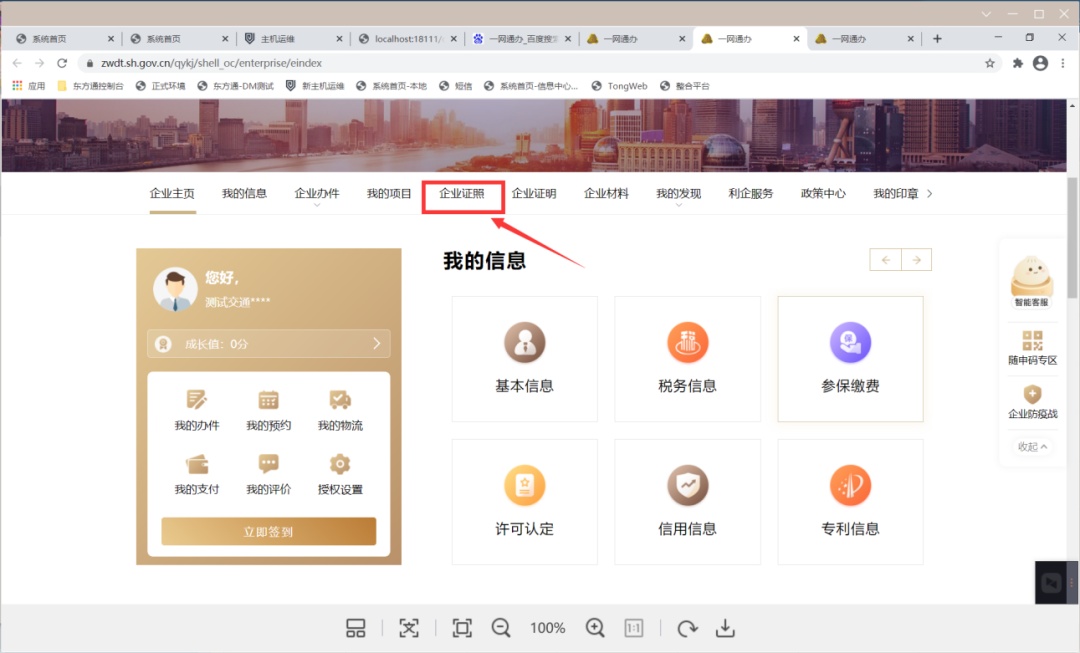
Task: Download the image using bottom toolbar
Action: click(726, 628)
